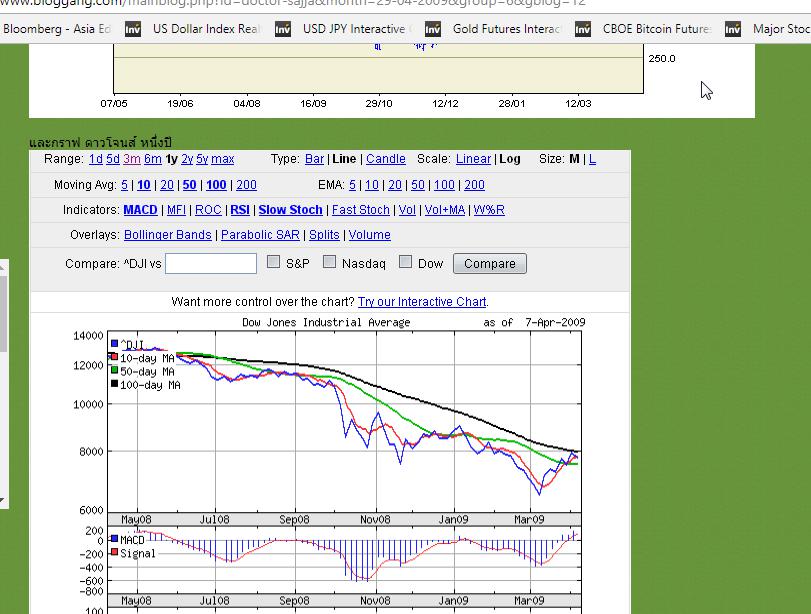Image resolution: width=811 pixels, height=614 pixels.
Task: Add the 200-day EMA
Action: [x=474, y=185]
